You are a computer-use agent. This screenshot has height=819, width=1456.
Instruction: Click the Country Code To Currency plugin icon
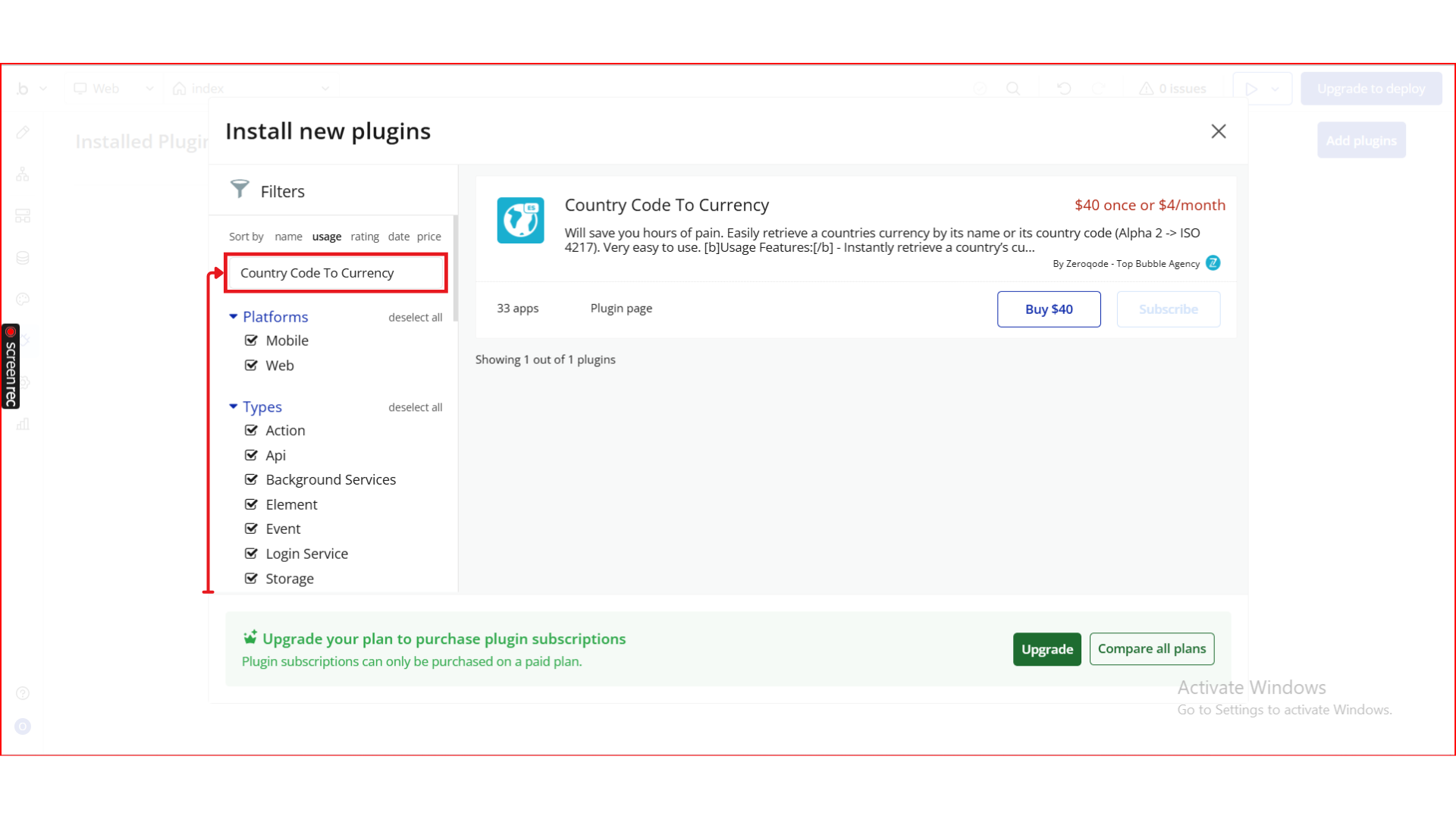pyautogui.click(x=520, y=221)
